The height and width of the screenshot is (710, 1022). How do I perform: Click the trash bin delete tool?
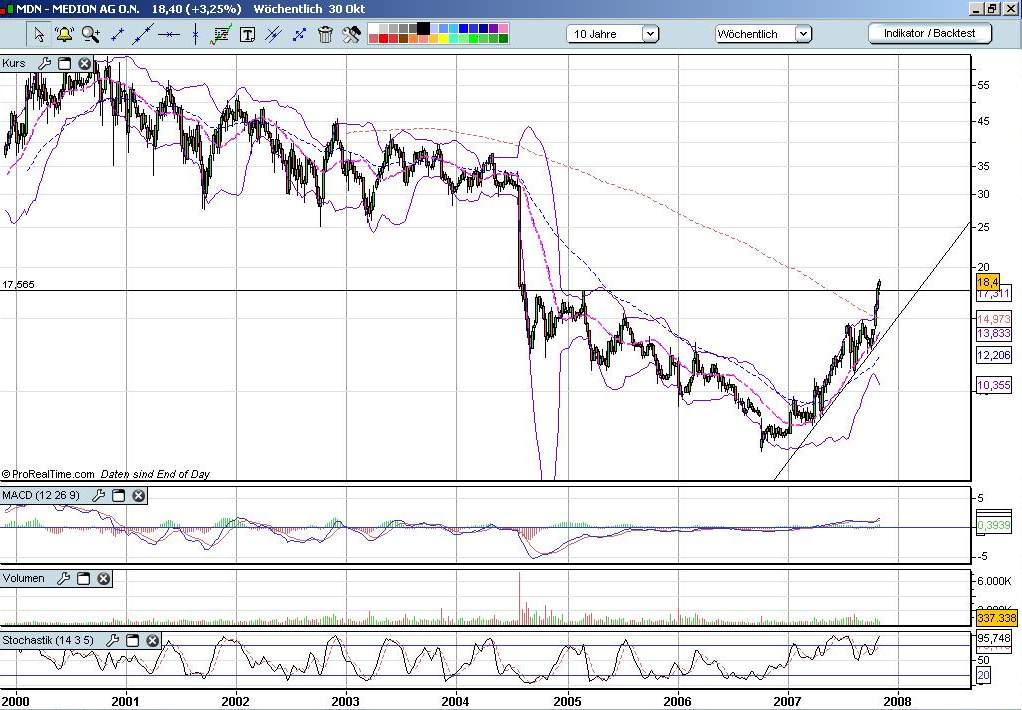tap(325, 34)
